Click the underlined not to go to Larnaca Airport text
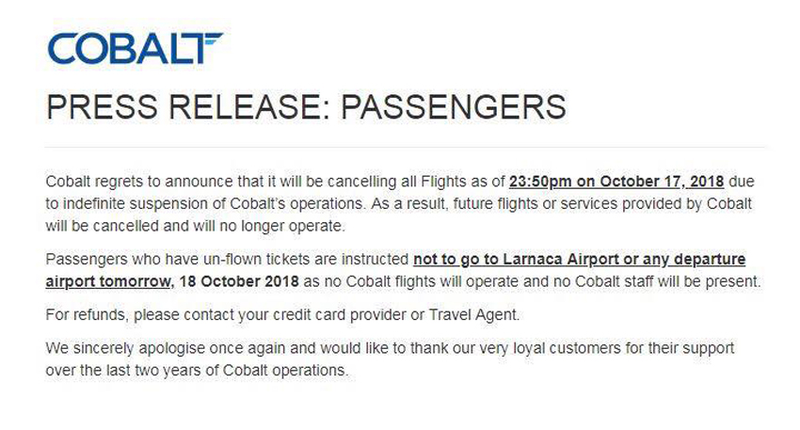Screen dimensions: 800x430 point(518,259)
